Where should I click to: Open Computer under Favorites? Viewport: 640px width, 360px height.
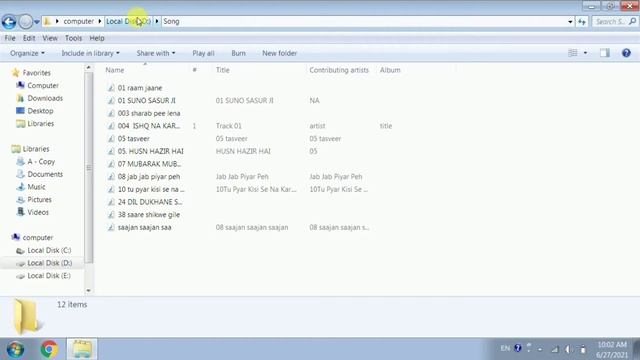point(43,85)
